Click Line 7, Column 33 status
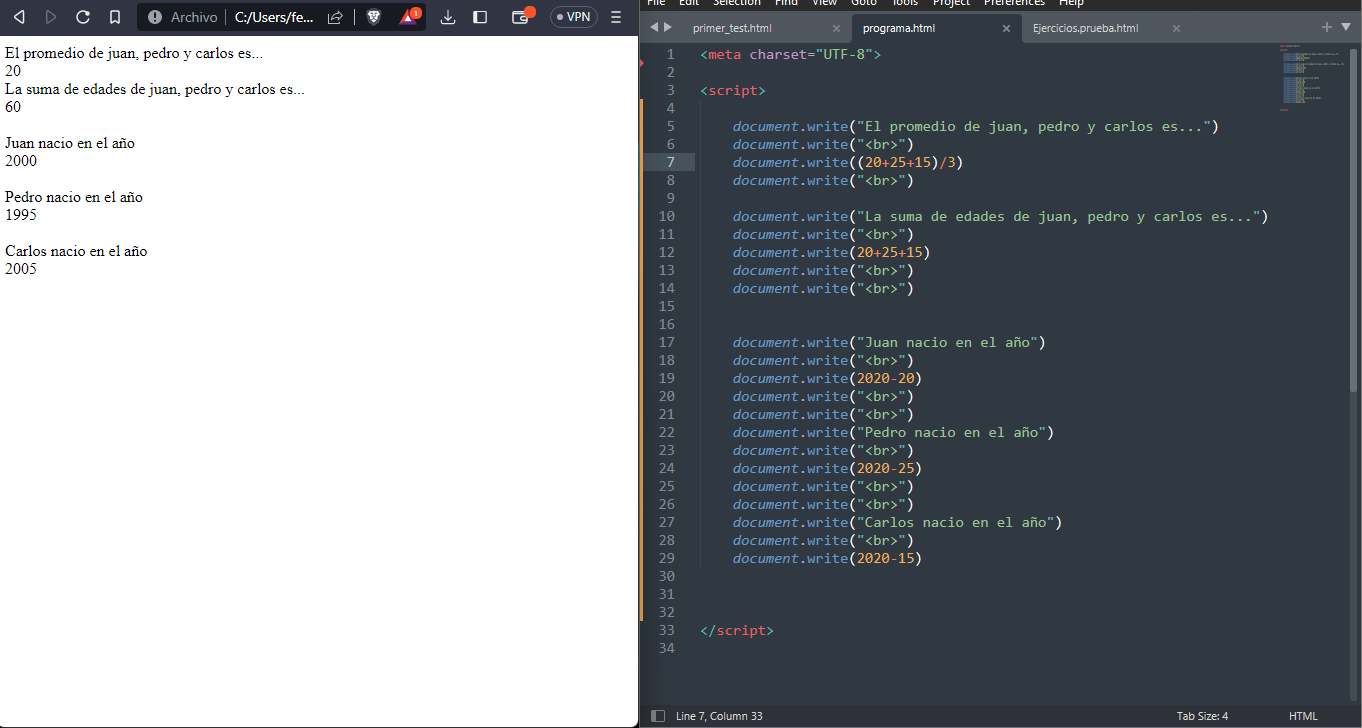1362x728 pixels. click(x=719, y=716)
